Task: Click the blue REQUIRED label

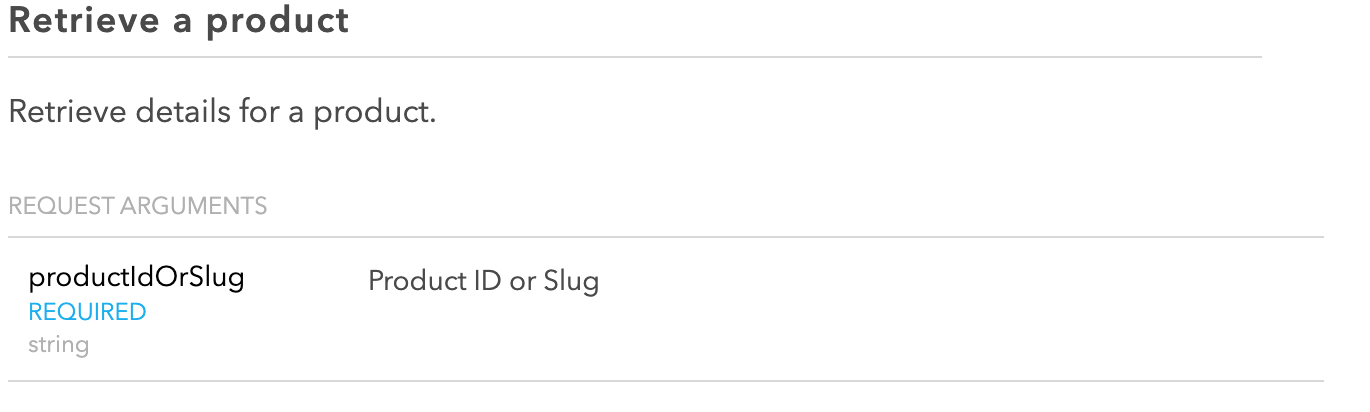Action: tap(87, 312)
